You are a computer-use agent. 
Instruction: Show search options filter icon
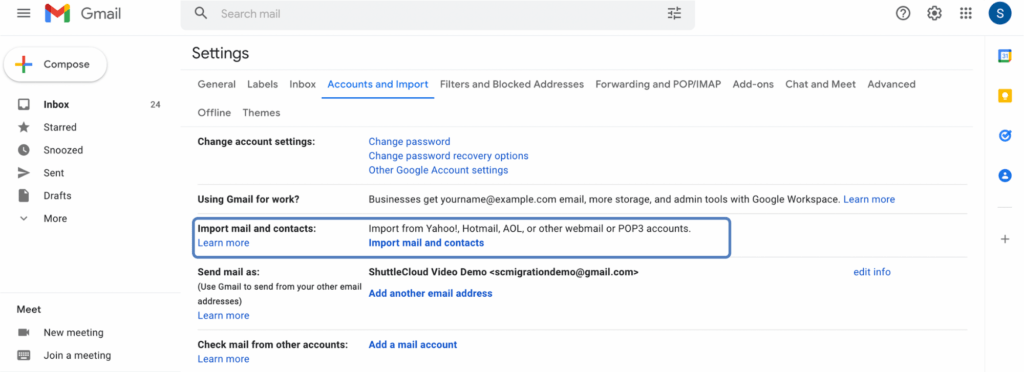[x=674, y=13]
